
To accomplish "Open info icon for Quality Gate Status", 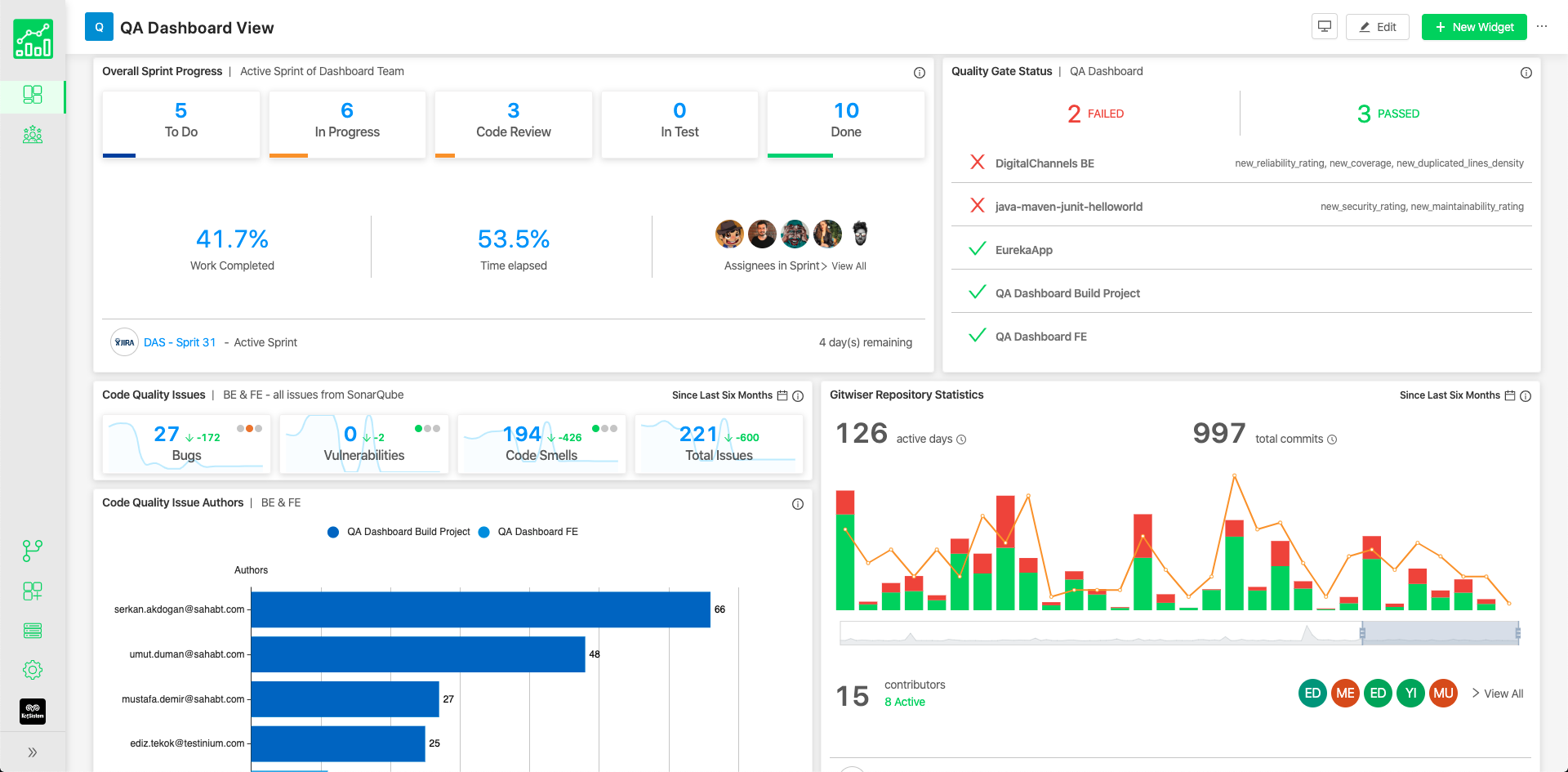I will (x=1526, y=73).
